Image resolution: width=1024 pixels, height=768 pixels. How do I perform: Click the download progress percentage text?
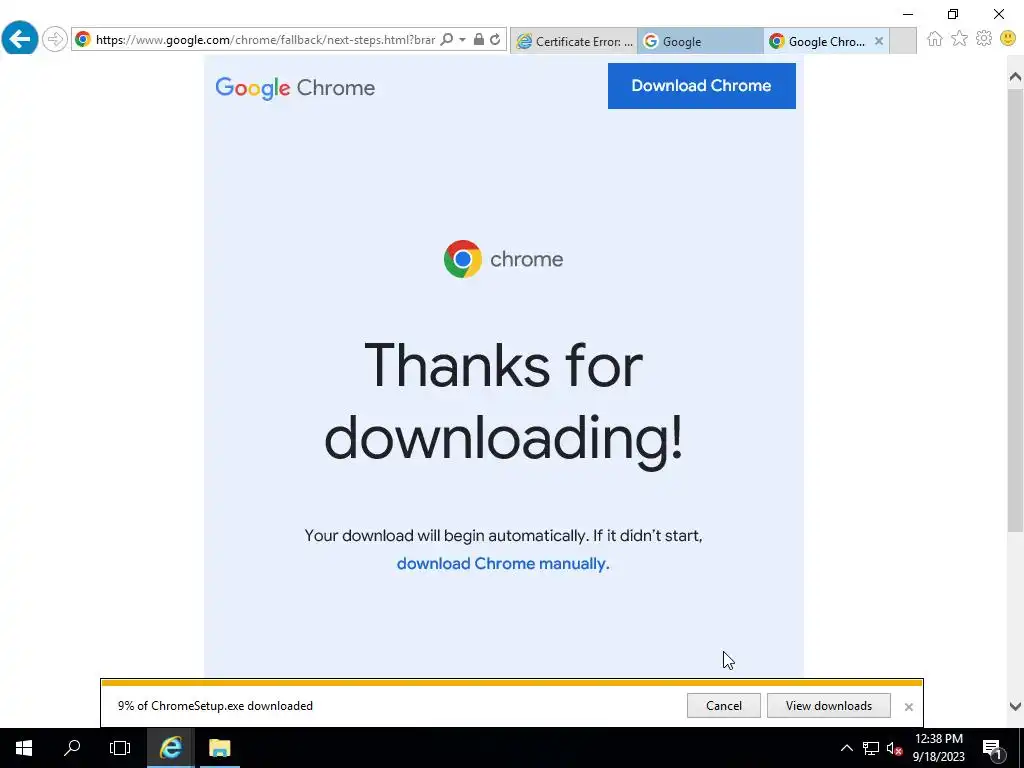pos(215,705)
